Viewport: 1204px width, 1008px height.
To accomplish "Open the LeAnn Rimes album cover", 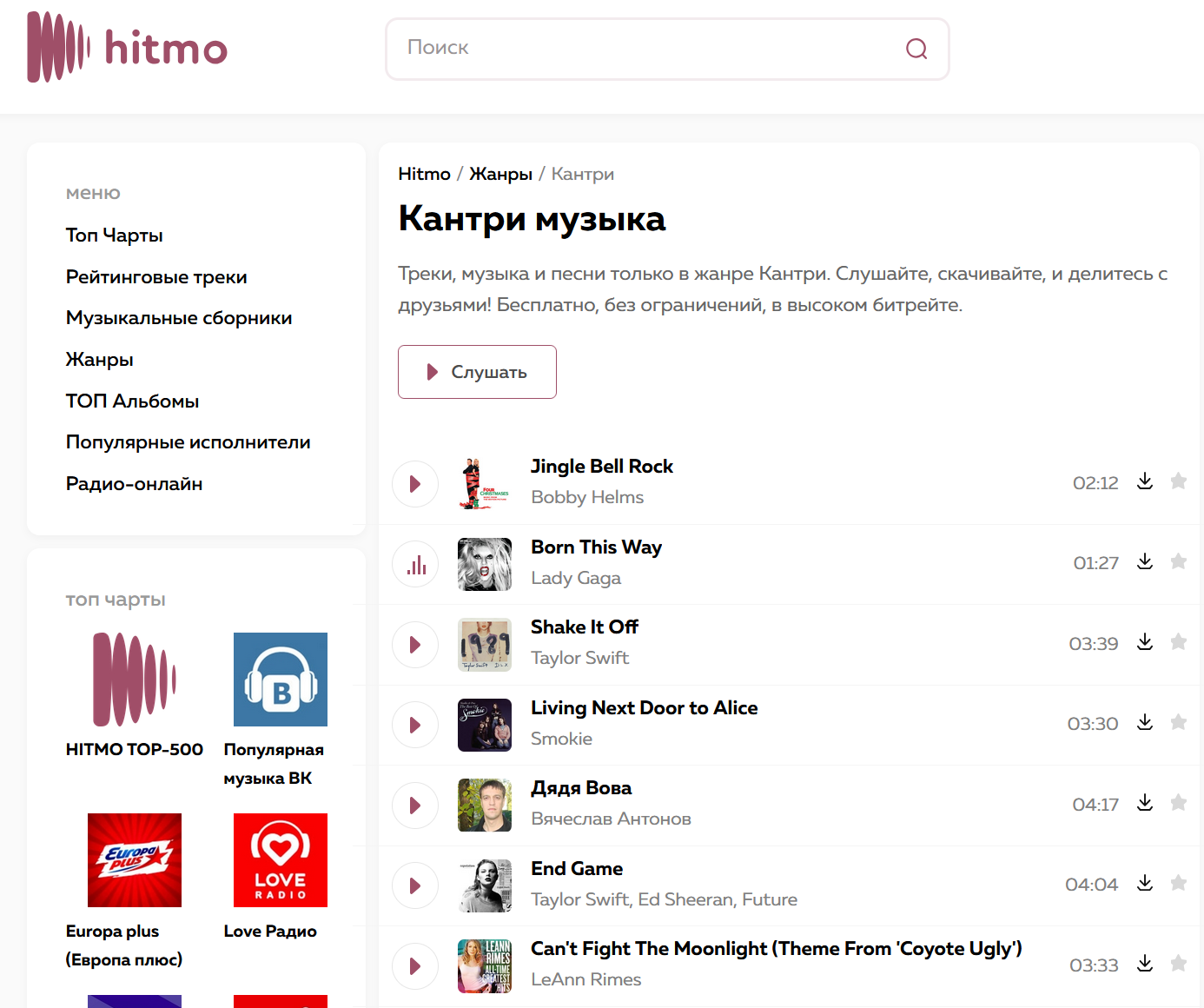I will pyautogui.click(x=485, y=966).
